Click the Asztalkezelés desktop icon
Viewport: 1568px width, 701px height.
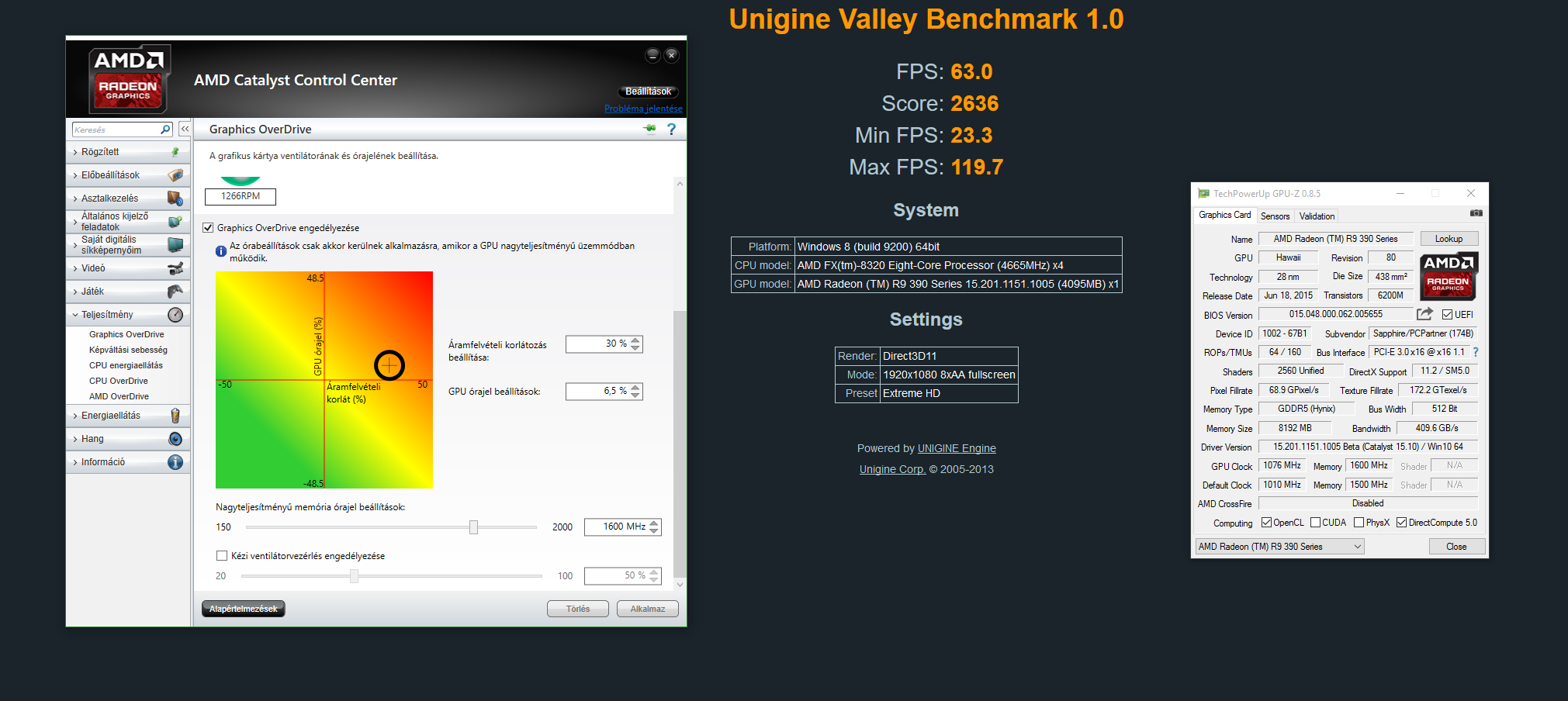coord(175,199)
